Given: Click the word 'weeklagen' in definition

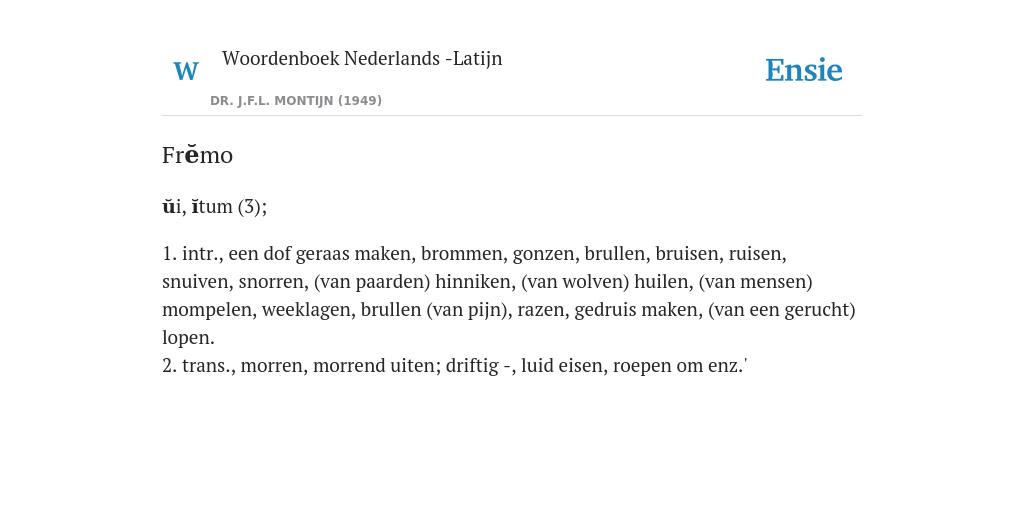Looking at the screenshot, I should (x=308, y=310).
